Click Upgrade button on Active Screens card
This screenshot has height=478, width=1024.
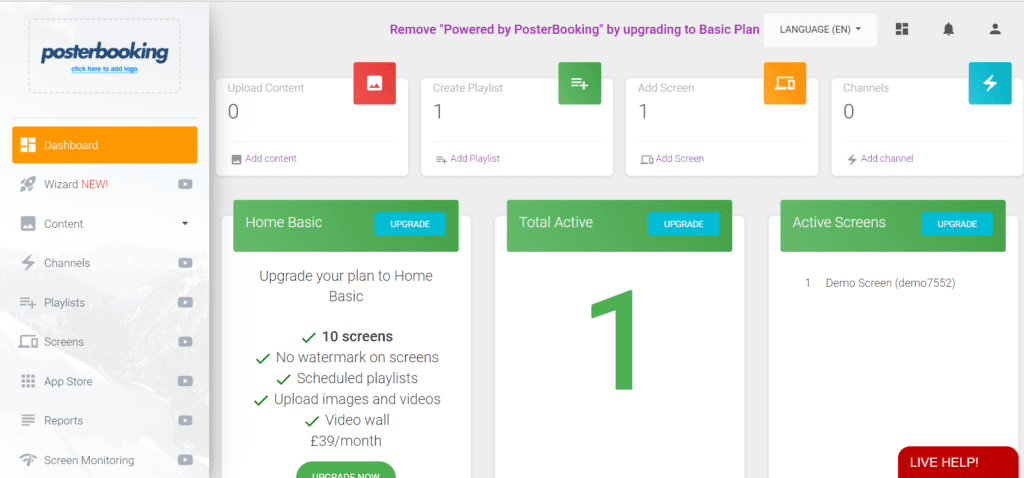(x=957, y=224)
